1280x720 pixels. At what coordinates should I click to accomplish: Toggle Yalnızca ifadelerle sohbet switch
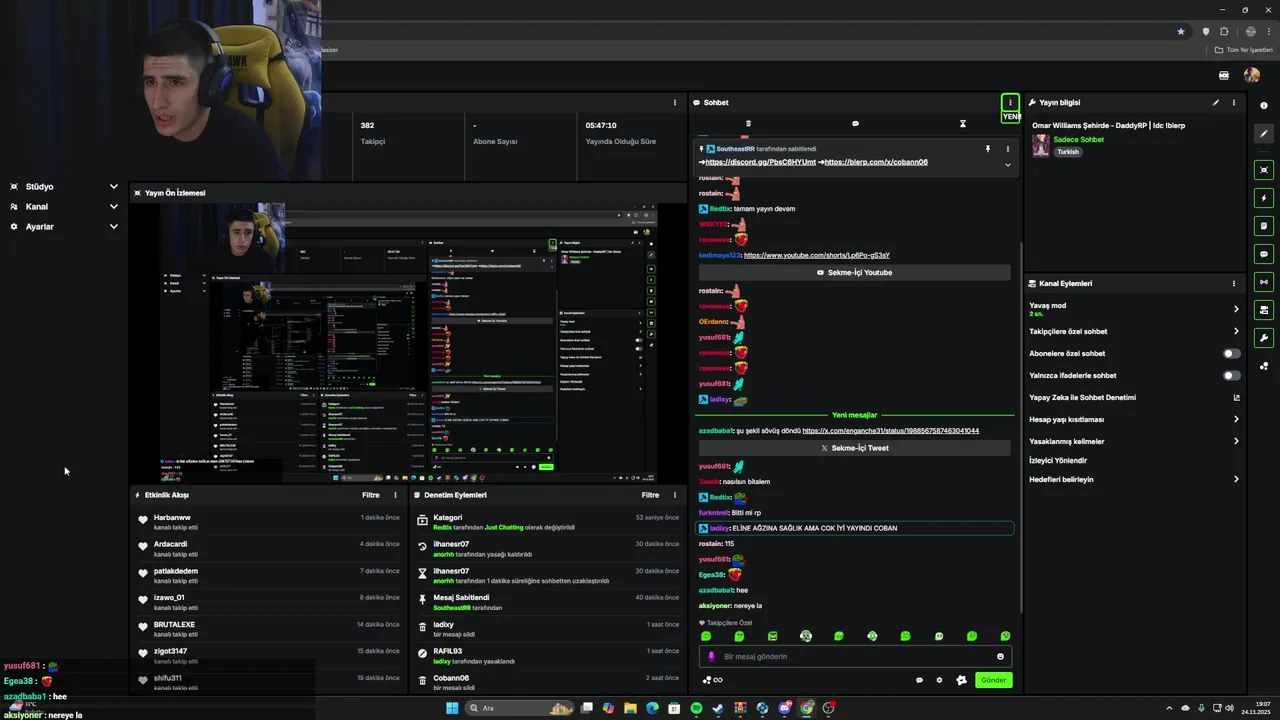pos(1232,375)
